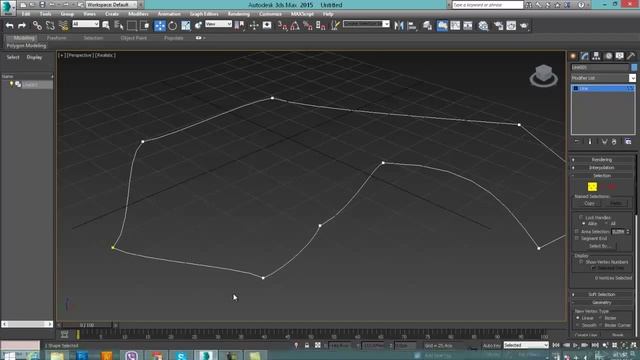Select Linear new vertex type

[x=578, y=318]
